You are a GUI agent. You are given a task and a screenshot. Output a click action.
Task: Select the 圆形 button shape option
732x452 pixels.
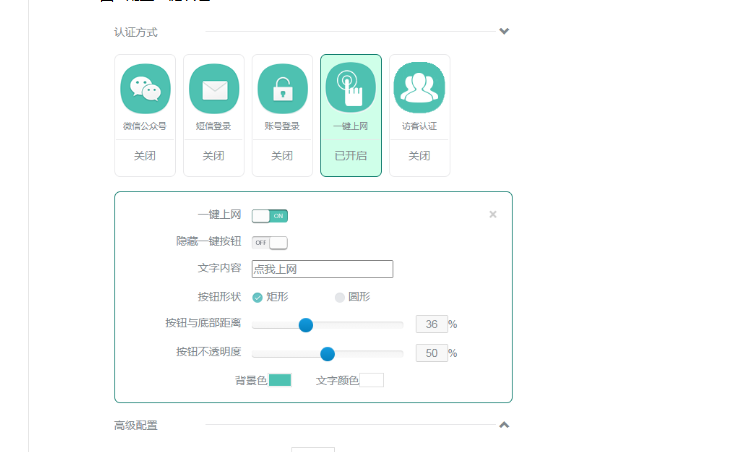pyautogui.click(x=340, y=297)
